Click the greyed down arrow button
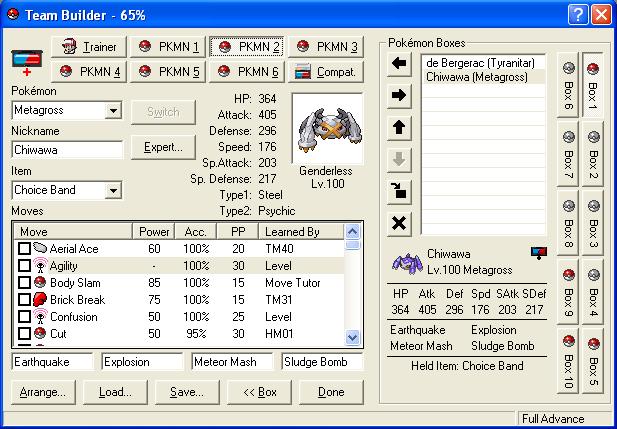617x429 pixels. (x=399, y=159)
